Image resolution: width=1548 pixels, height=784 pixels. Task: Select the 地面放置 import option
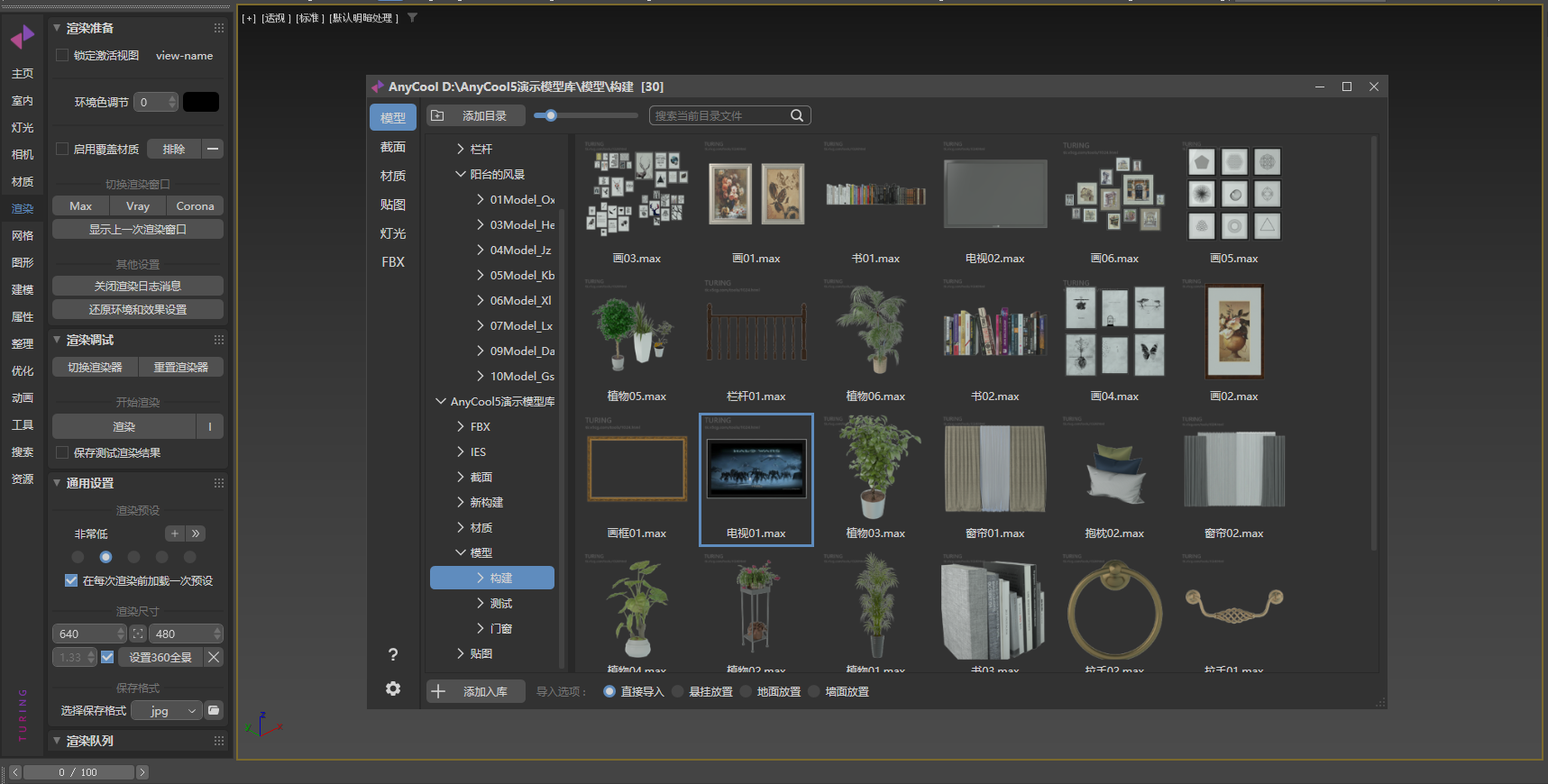(747, 691)
